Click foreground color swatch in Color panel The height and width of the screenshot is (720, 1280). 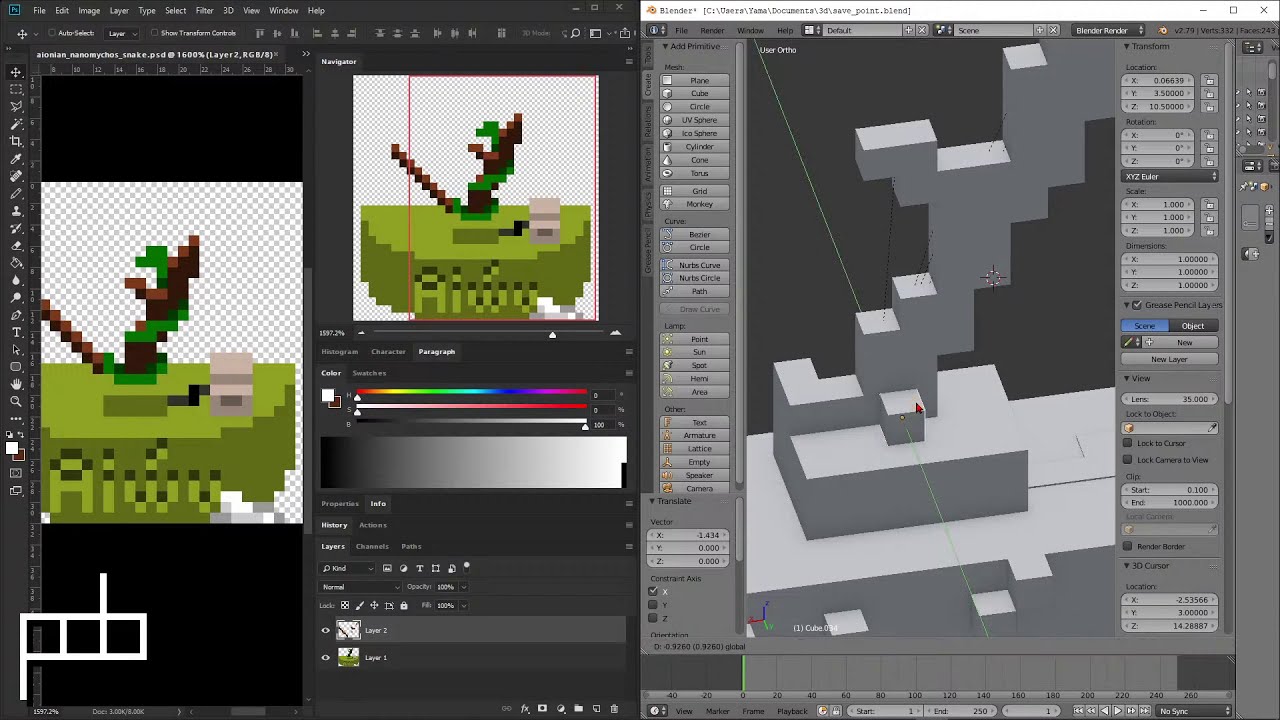click(x=328, y=396)
